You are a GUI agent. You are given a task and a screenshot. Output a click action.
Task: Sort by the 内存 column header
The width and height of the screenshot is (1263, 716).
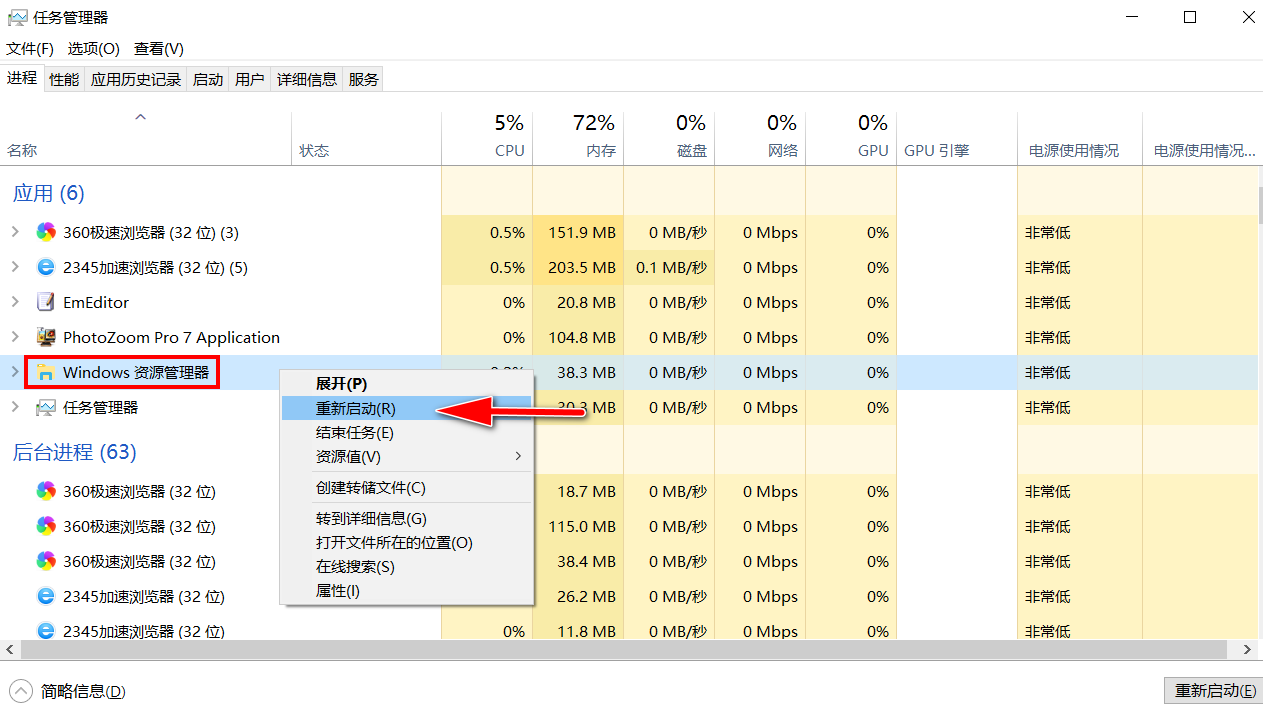(578, 139)
